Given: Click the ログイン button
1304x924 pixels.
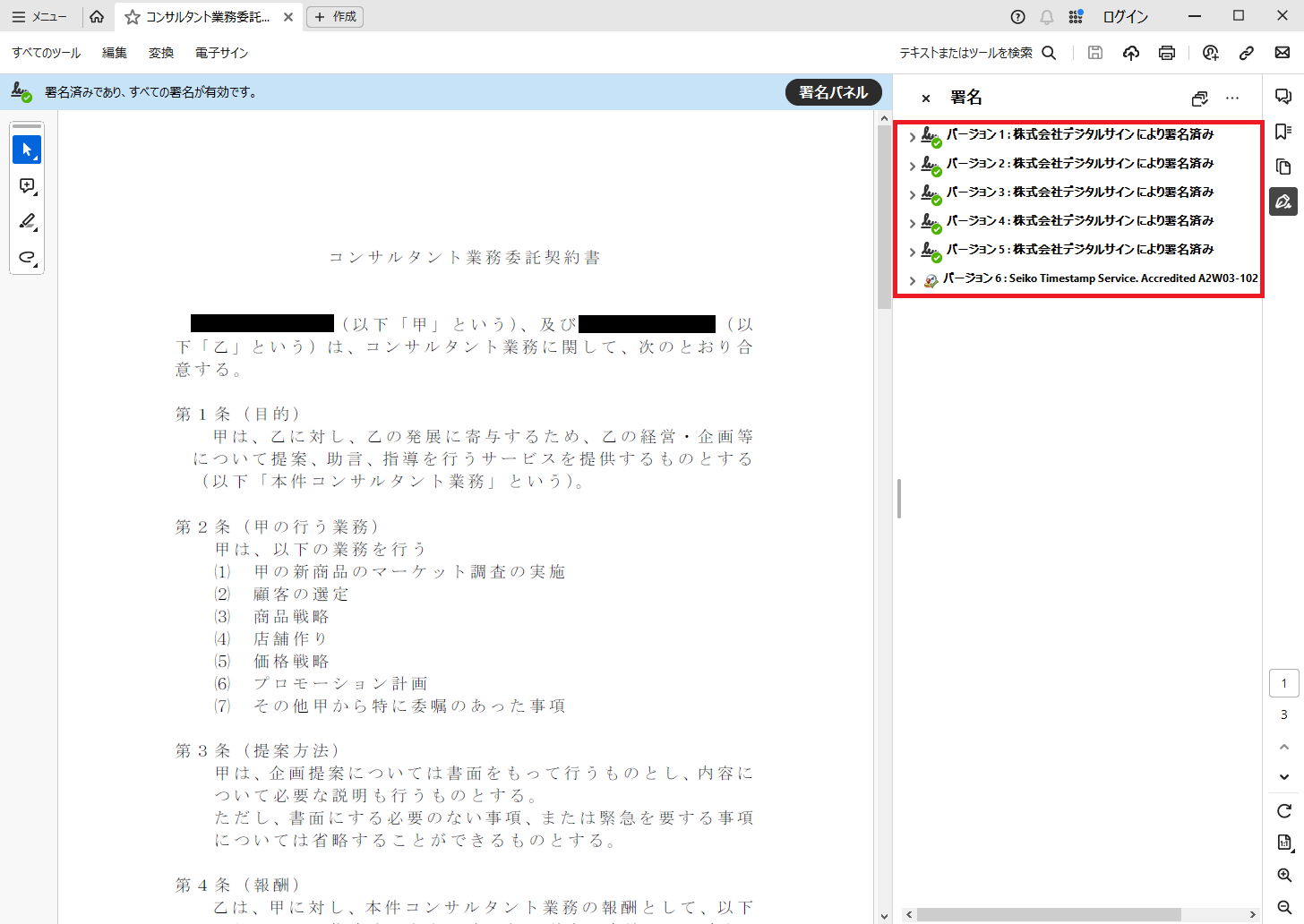Looking at the screenshot, I should [1125, 17].
